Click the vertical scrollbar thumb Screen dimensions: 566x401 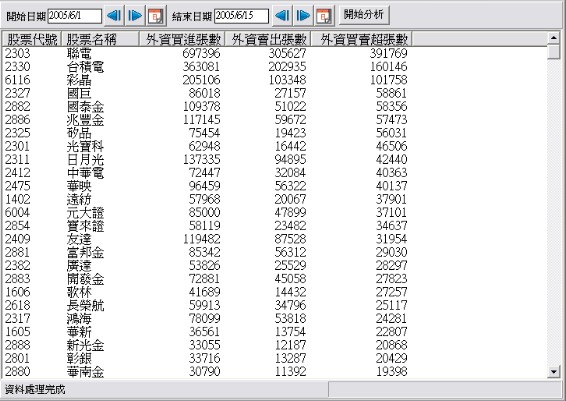point(553,51)
